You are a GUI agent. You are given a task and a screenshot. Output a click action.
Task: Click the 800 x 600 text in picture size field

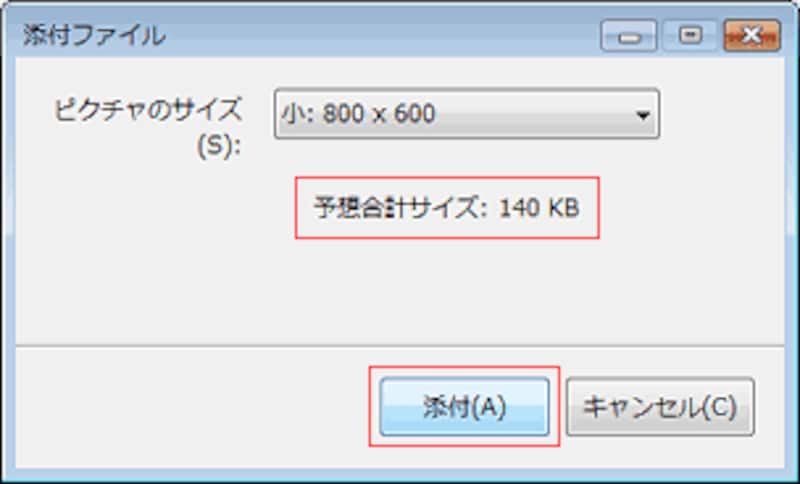379,114
